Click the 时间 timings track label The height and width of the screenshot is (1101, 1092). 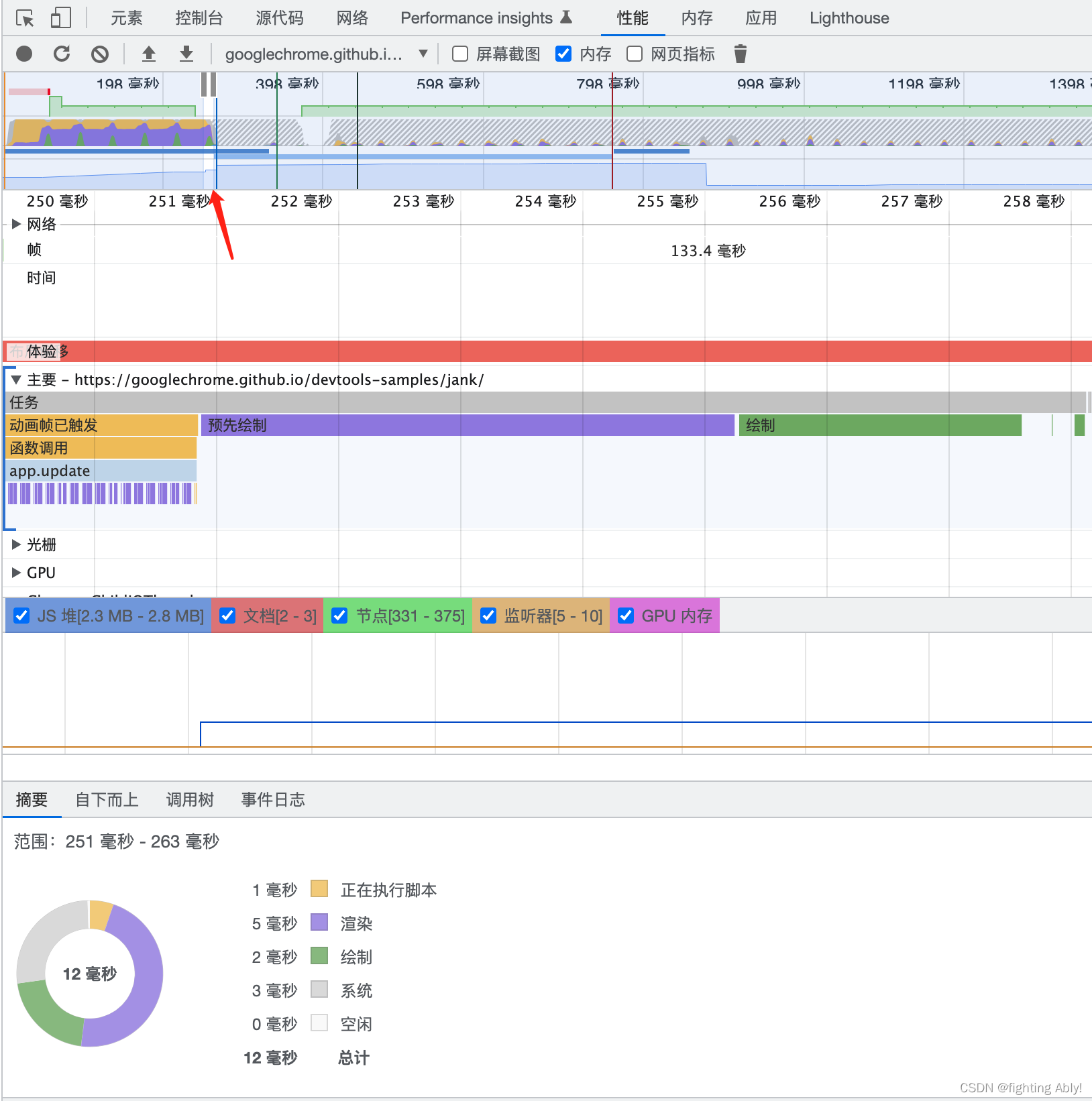[42, 278]
